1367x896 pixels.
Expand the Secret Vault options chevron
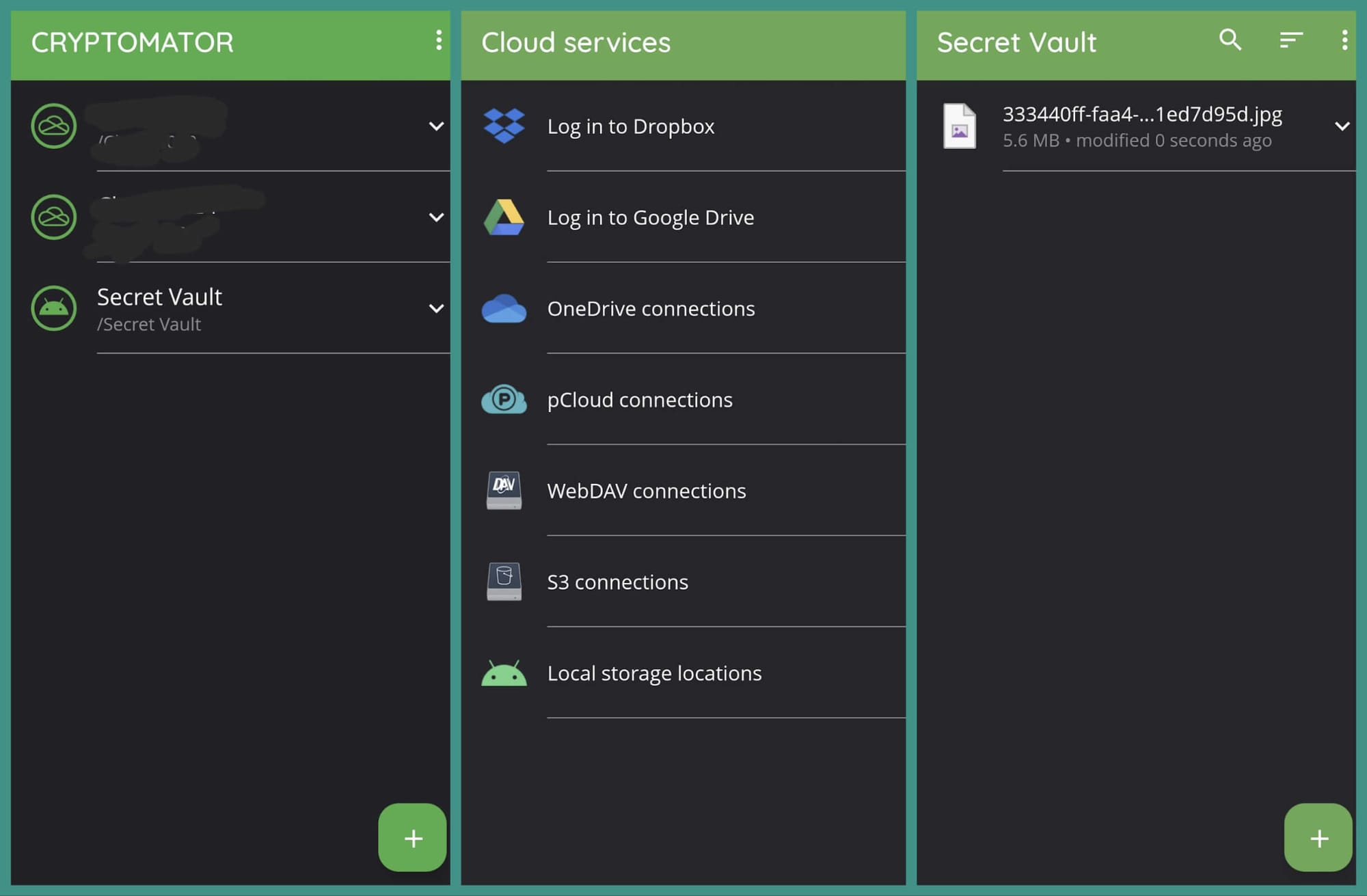pos(437,308)
